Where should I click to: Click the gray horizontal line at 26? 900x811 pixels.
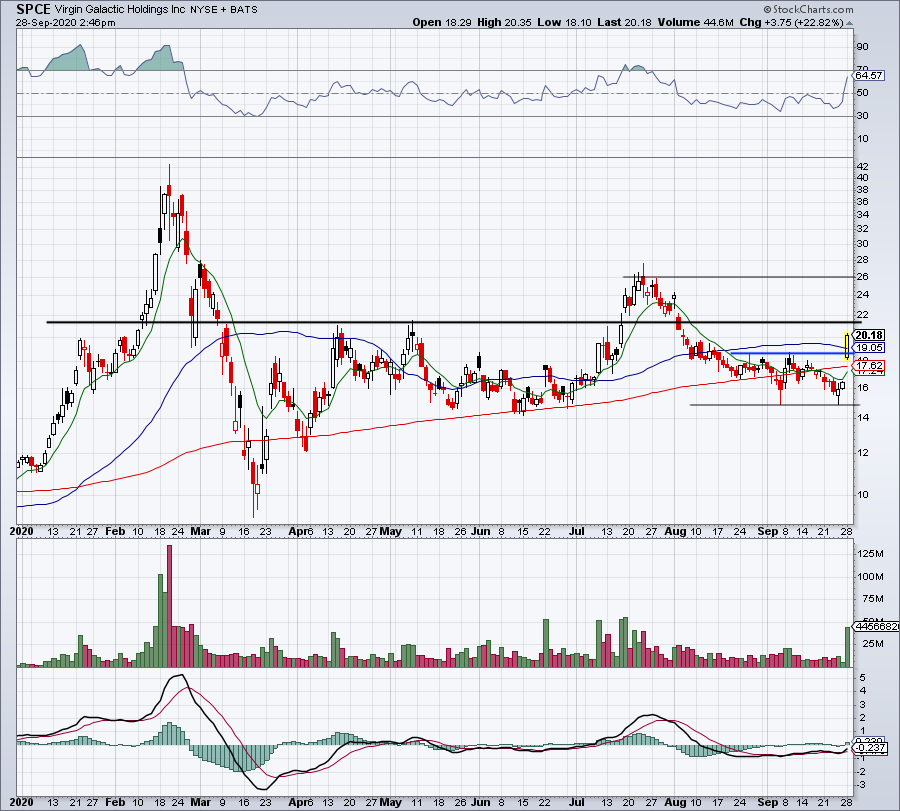[x=738, y=277]
